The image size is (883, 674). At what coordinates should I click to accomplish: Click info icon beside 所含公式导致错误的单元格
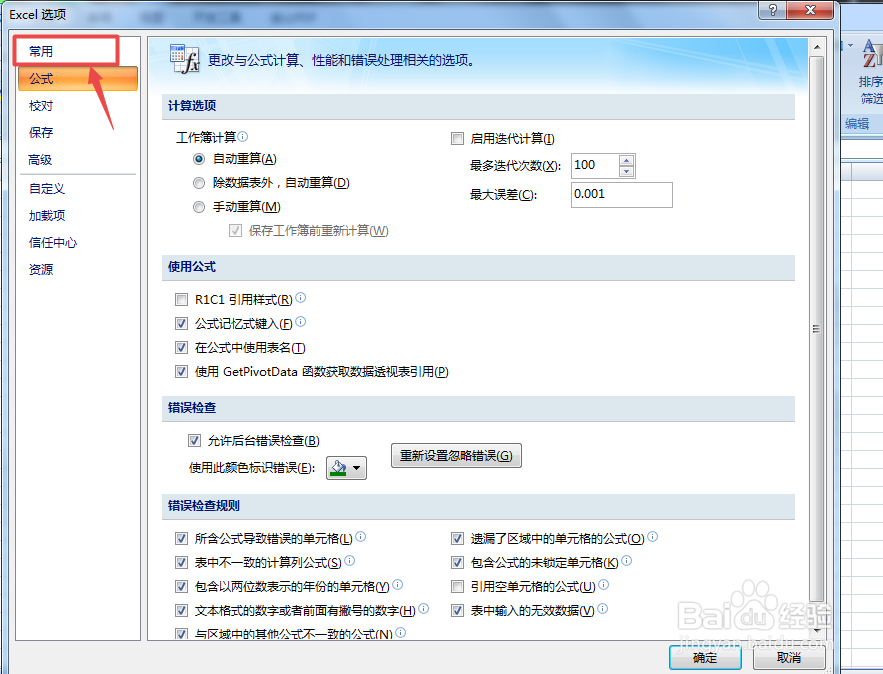pyautogui.click(x=360, y=537)
